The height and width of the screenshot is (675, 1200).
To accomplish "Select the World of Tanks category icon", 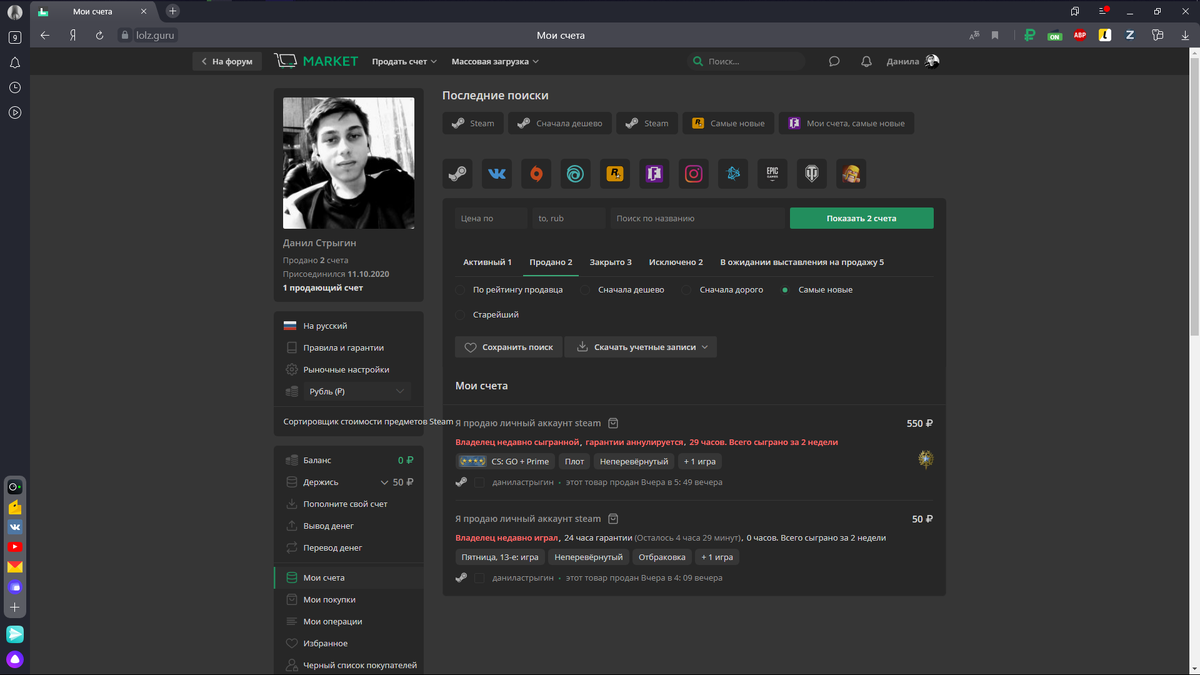I will pyautogui.click(x=812, y=173).
